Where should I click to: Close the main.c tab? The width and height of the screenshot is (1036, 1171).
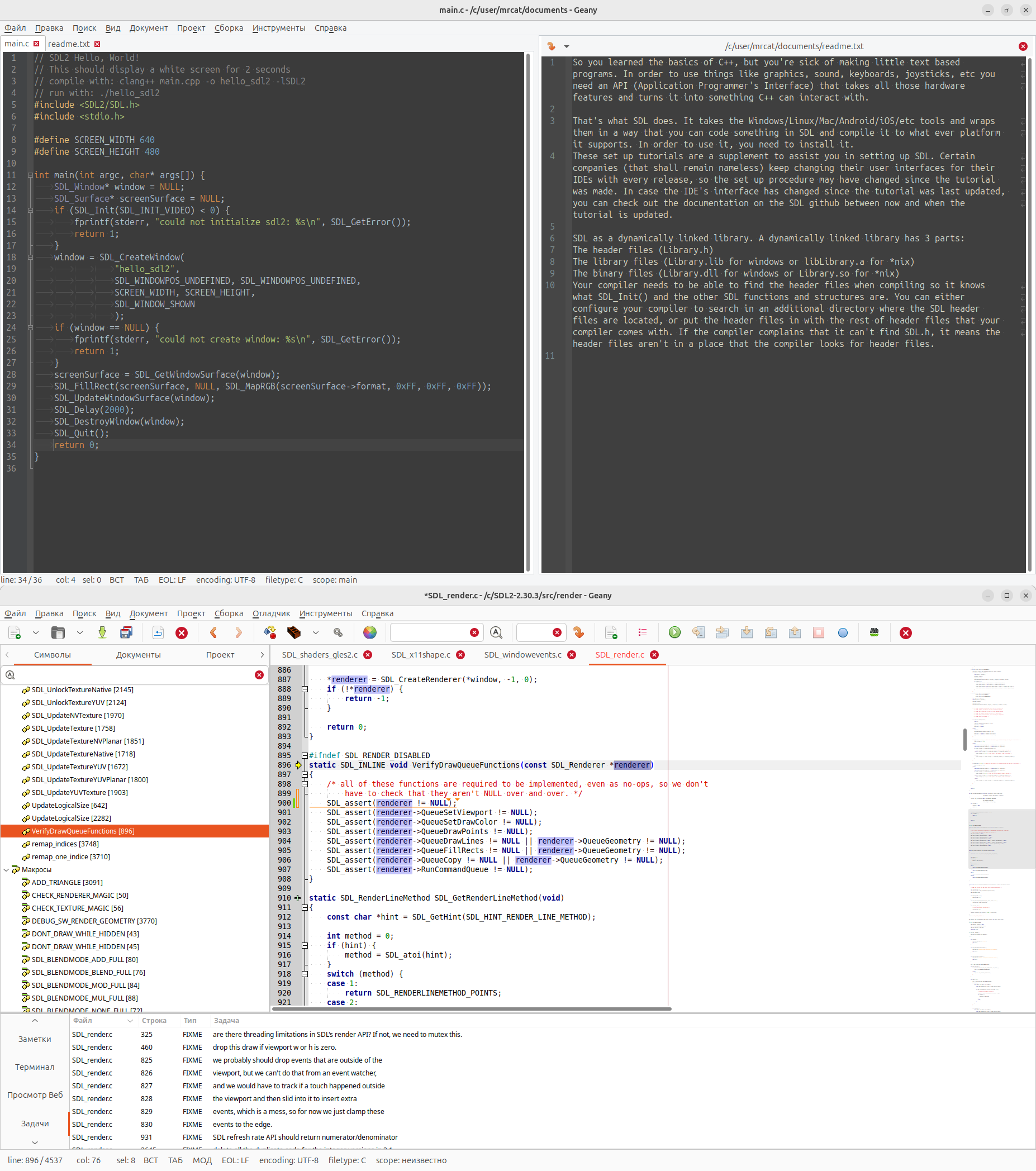(37, 44)
